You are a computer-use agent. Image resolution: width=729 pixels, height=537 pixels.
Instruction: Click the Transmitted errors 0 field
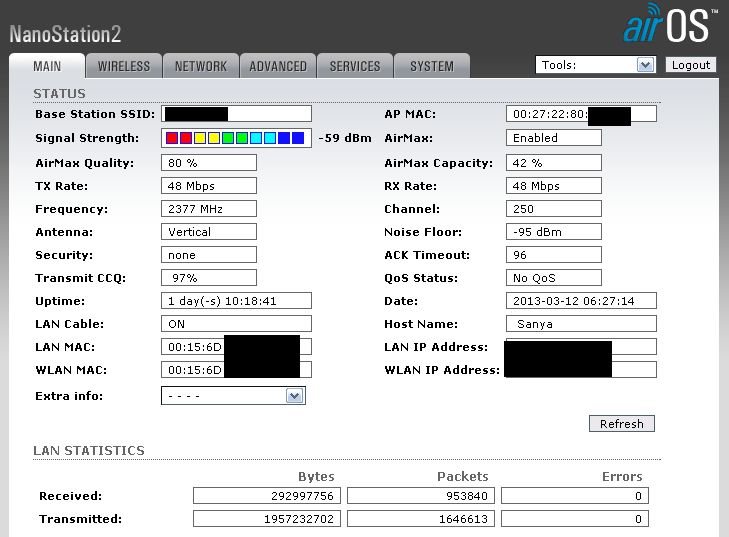click(575, 518)
